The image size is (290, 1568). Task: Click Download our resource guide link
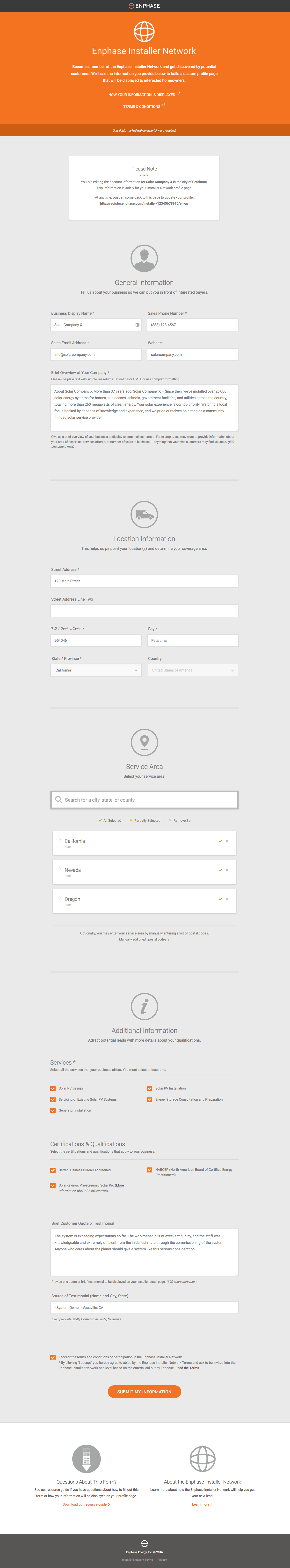tap(86, 1504)
